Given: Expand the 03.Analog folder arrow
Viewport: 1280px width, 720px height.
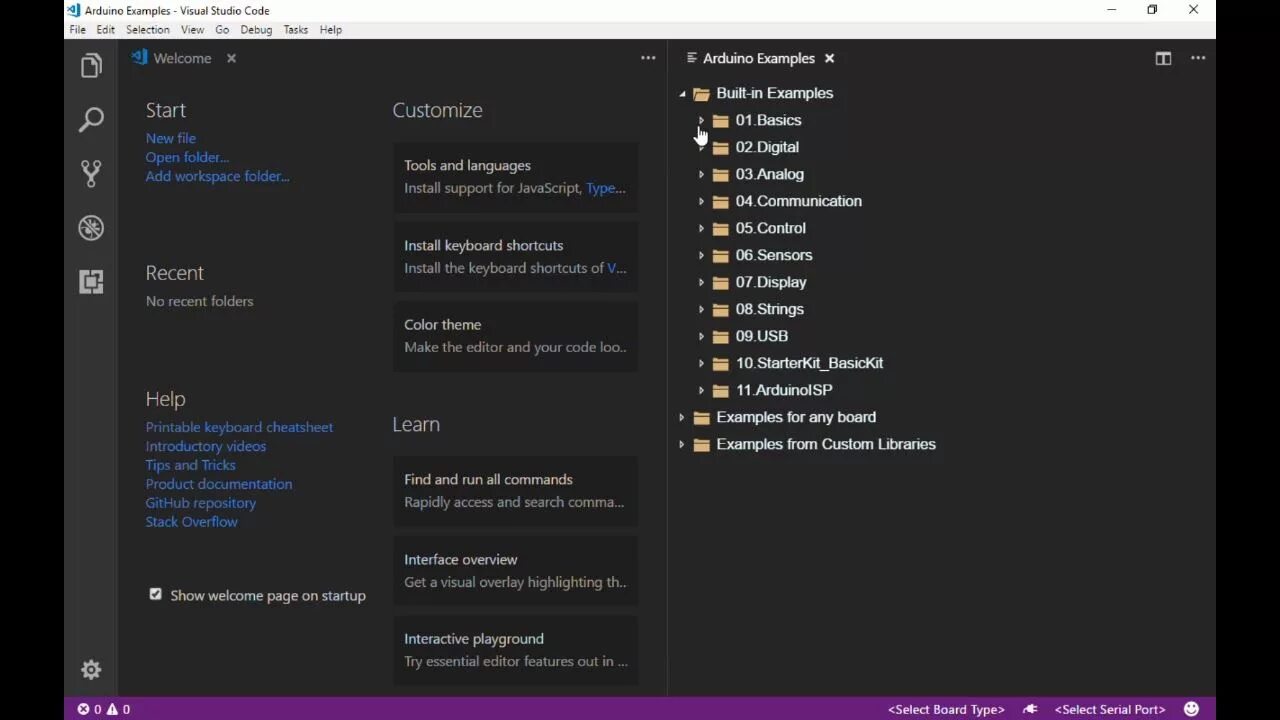Looking at the screenshot, I should click(701, 174).
